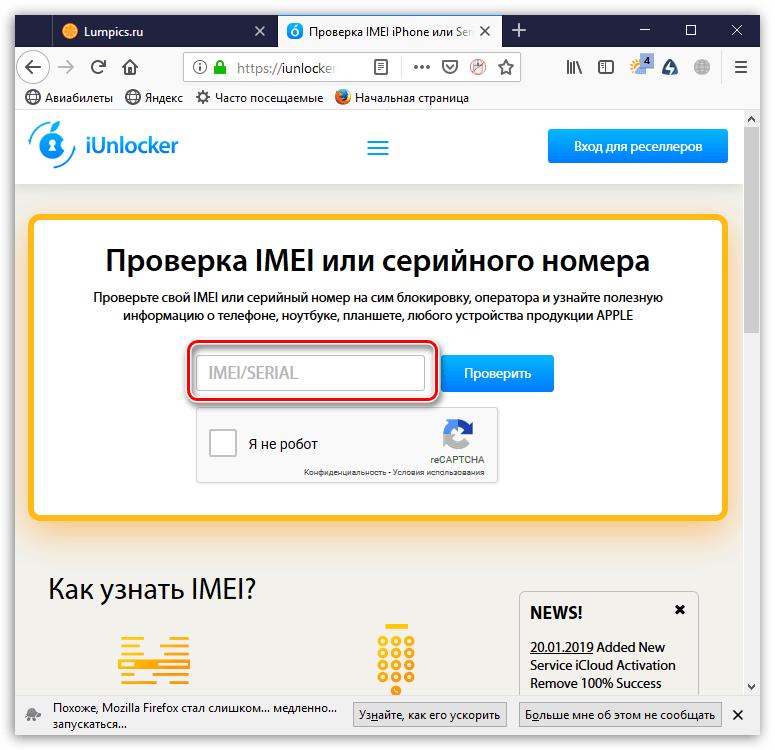This screenshot has width=775, height=750.
Task: Show the sidebar panels
Action: (x=605, y=67)
